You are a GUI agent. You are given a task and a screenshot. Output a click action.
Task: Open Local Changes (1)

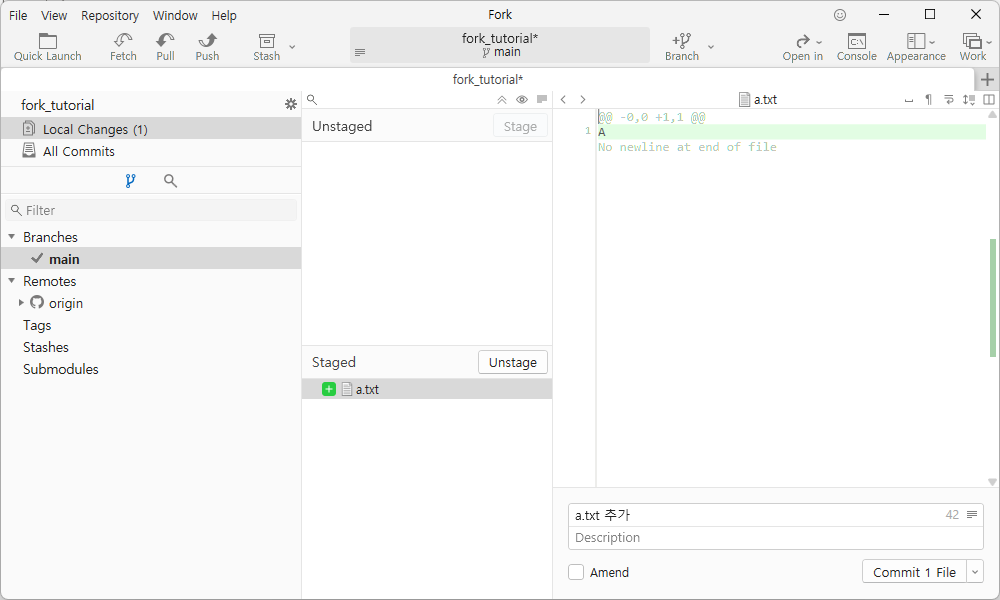pyautogui.click(x=151, y=129)
